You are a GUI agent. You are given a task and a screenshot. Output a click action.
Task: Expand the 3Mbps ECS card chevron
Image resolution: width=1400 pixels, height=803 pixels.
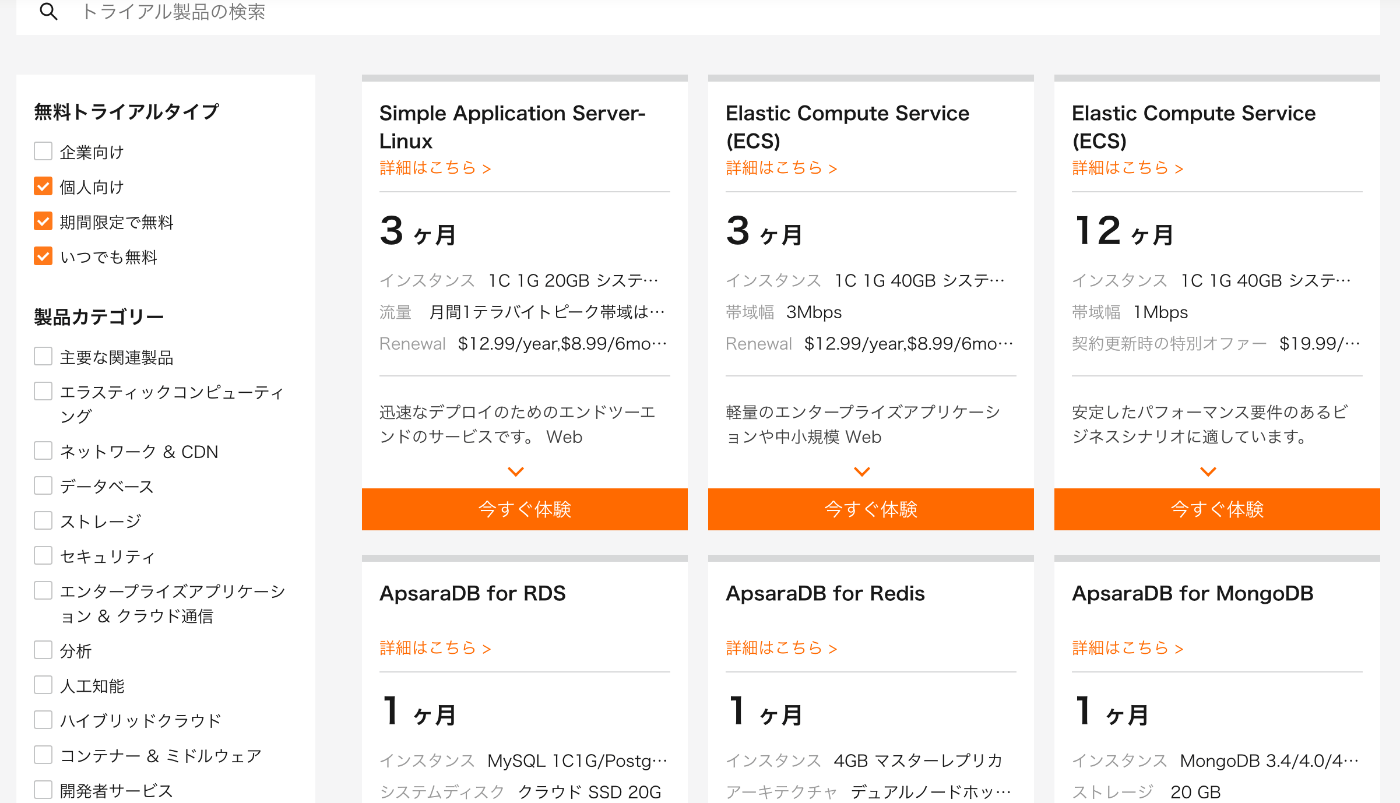(862, 471)
